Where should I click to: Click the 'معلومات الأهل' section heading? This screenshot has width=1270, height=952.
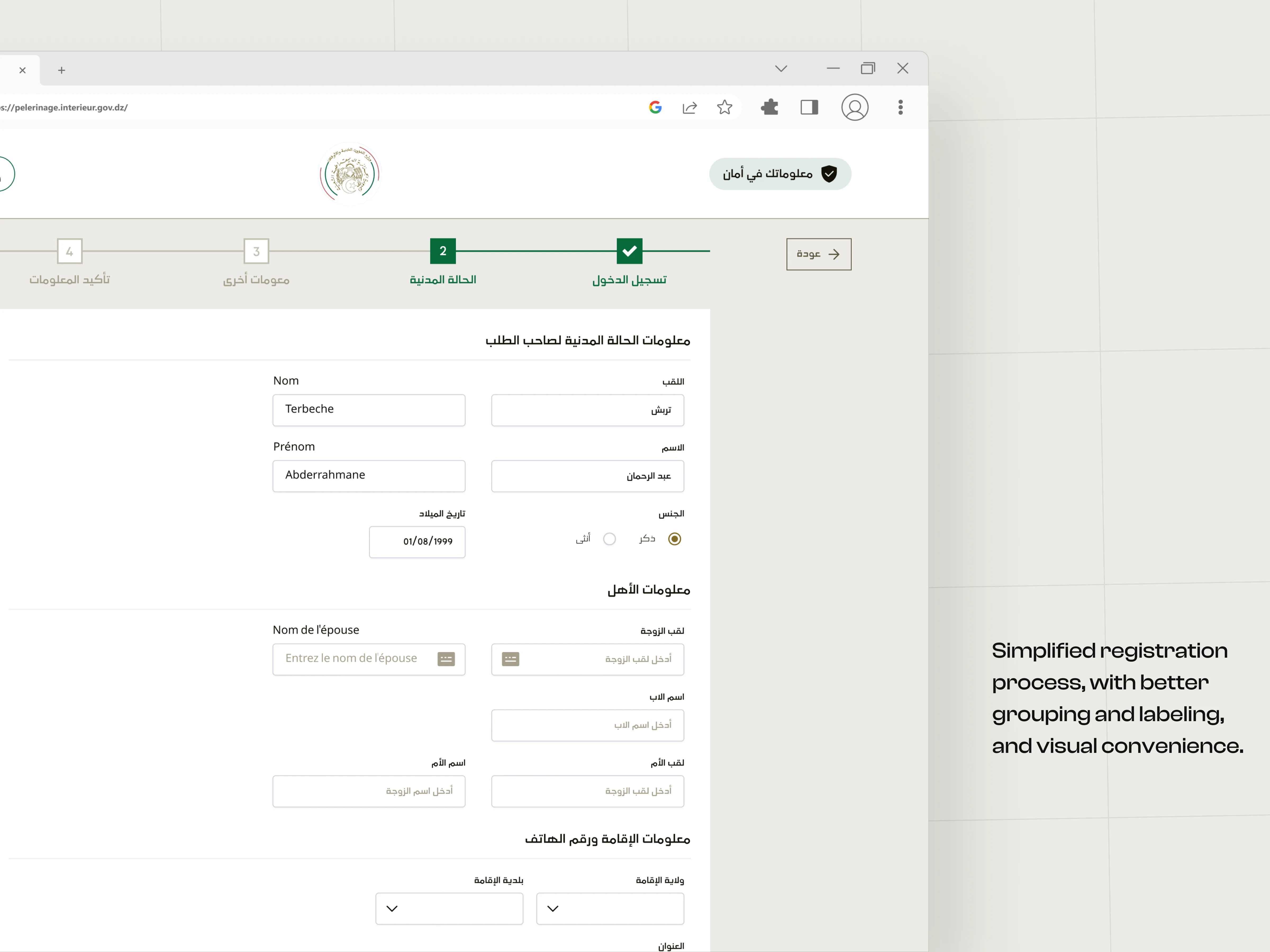pos(649,589)
